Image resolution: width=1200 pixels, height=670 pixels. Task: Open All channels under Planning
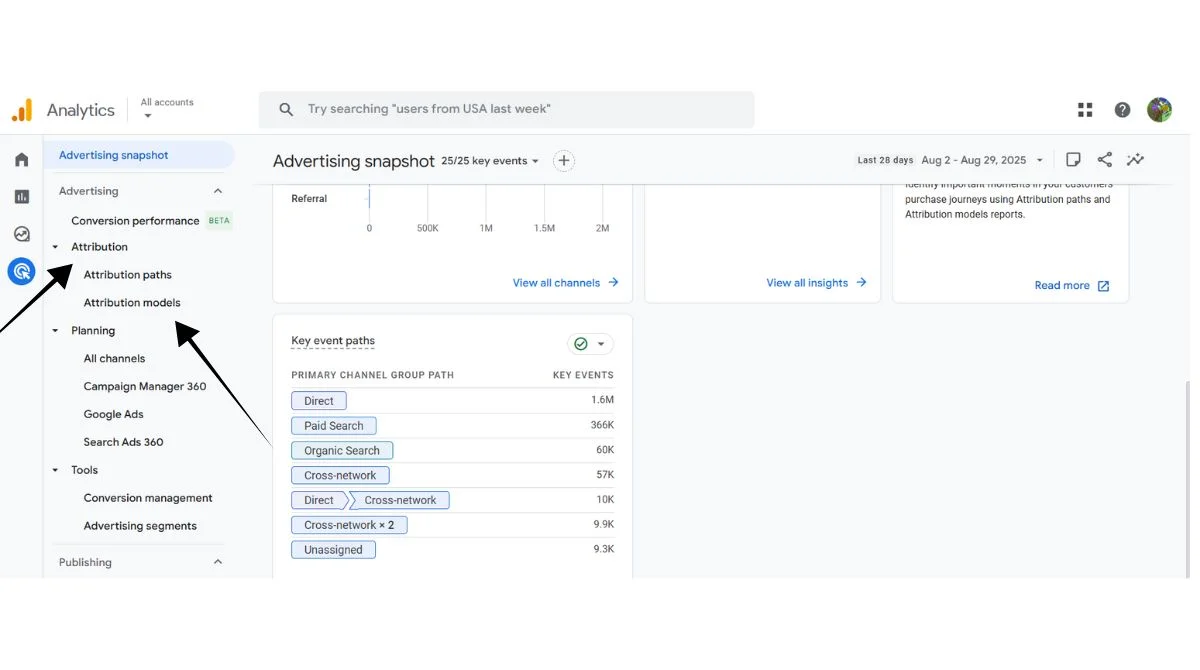[114, 358]
